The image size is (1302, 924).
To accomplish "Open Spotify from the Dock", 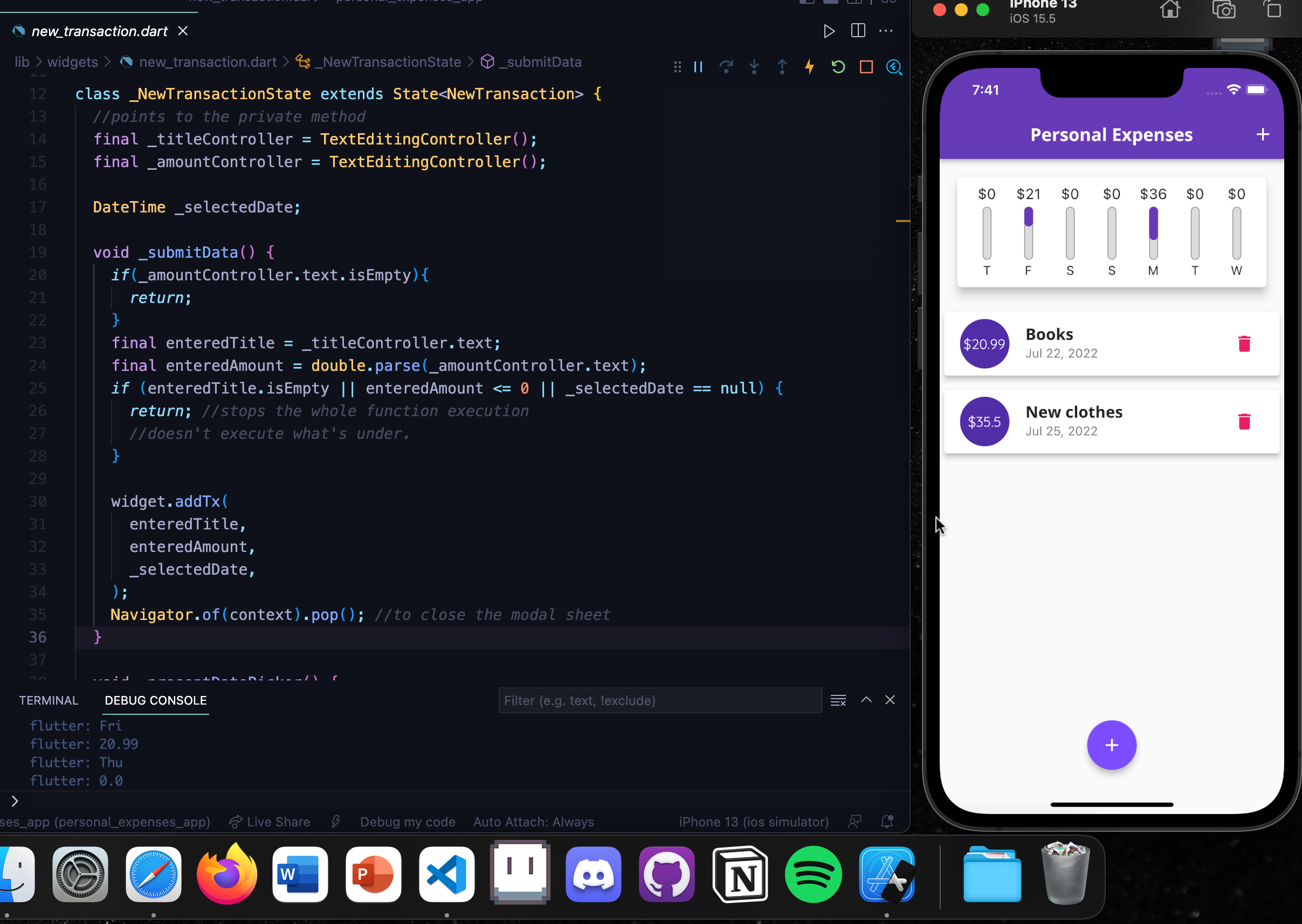I will pyautogui.click(x=813, y=874).
